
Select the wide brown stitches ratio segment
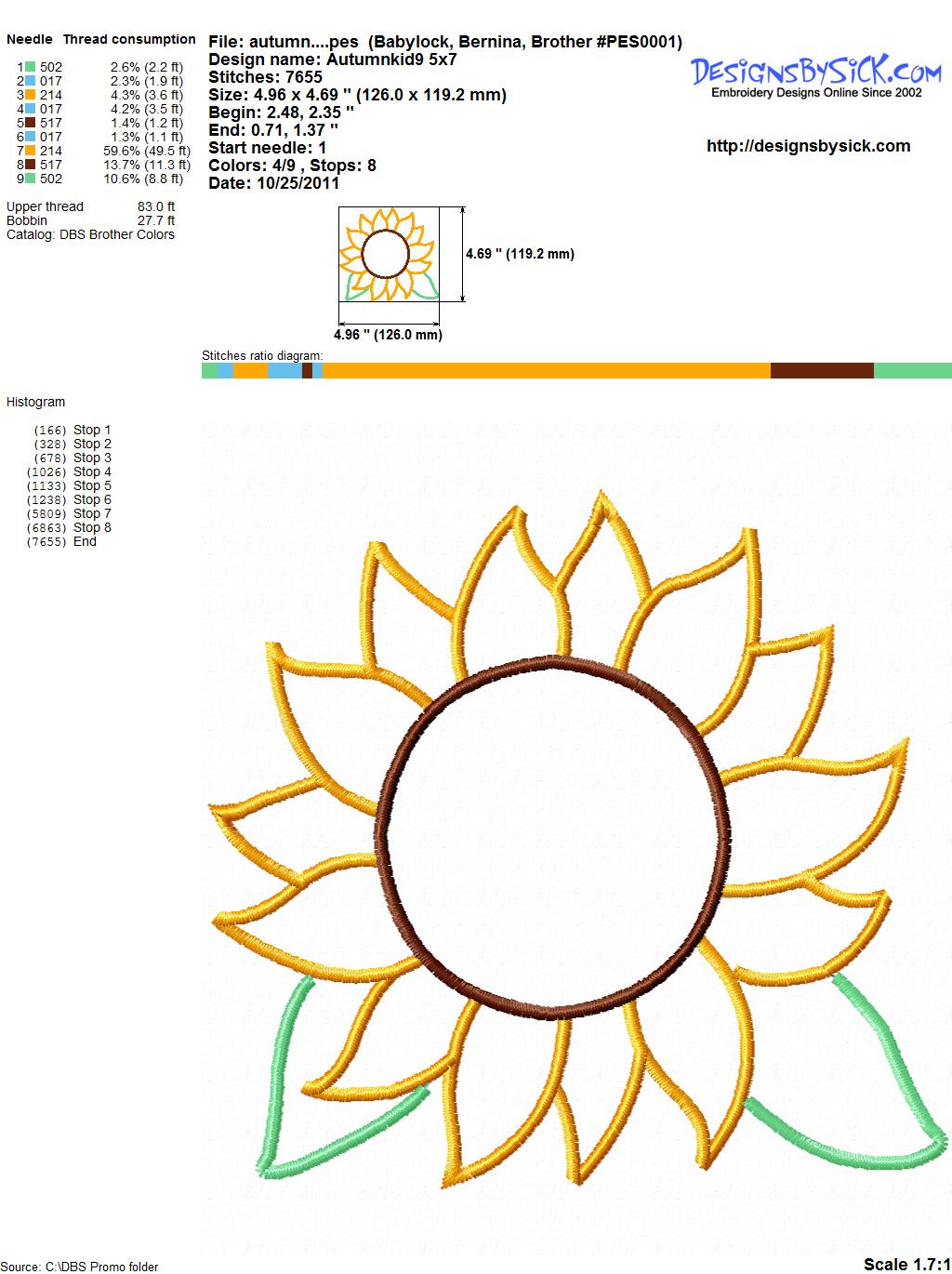(x=822, y=371)
